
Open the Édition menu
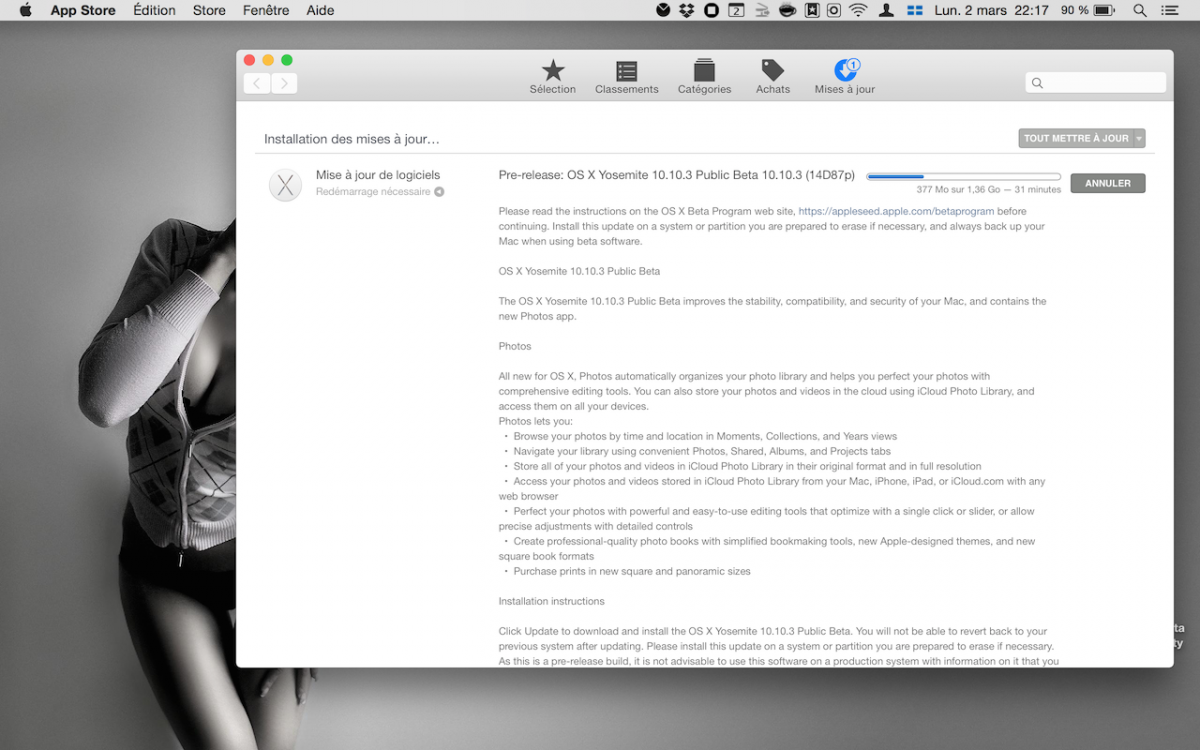click(154, 10)
